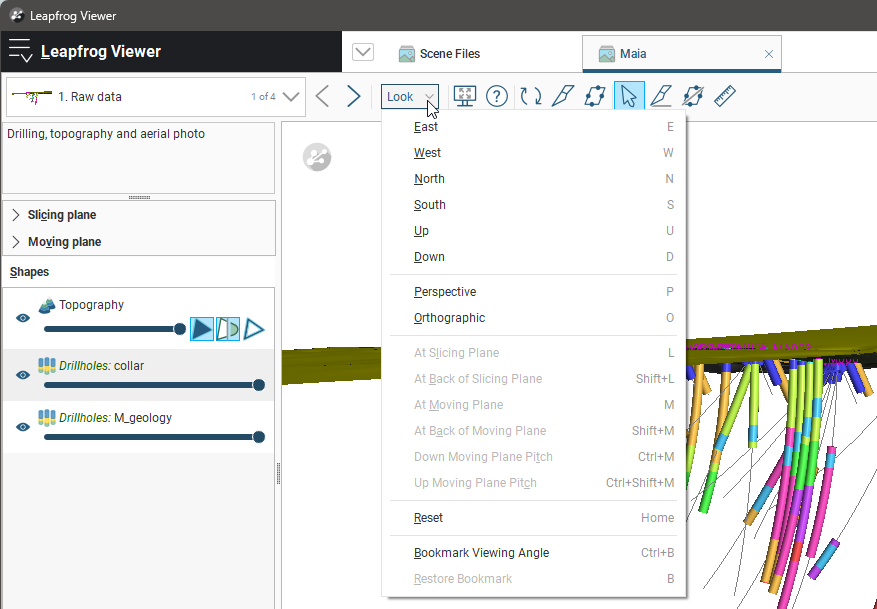The image size is (877, 609).
Task: Choose Reset in the Look menu
Action: [x=534, y=518]
